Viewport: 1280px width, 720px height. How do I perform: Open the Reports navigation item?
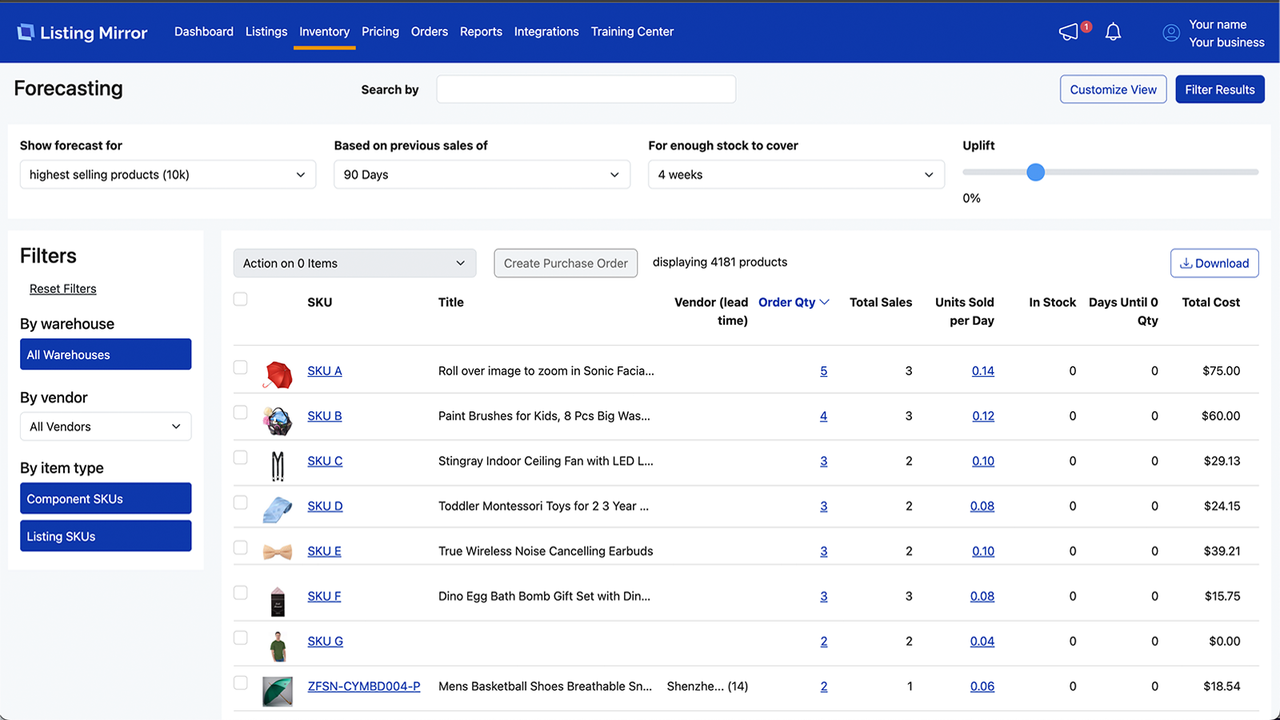point(481,32)
